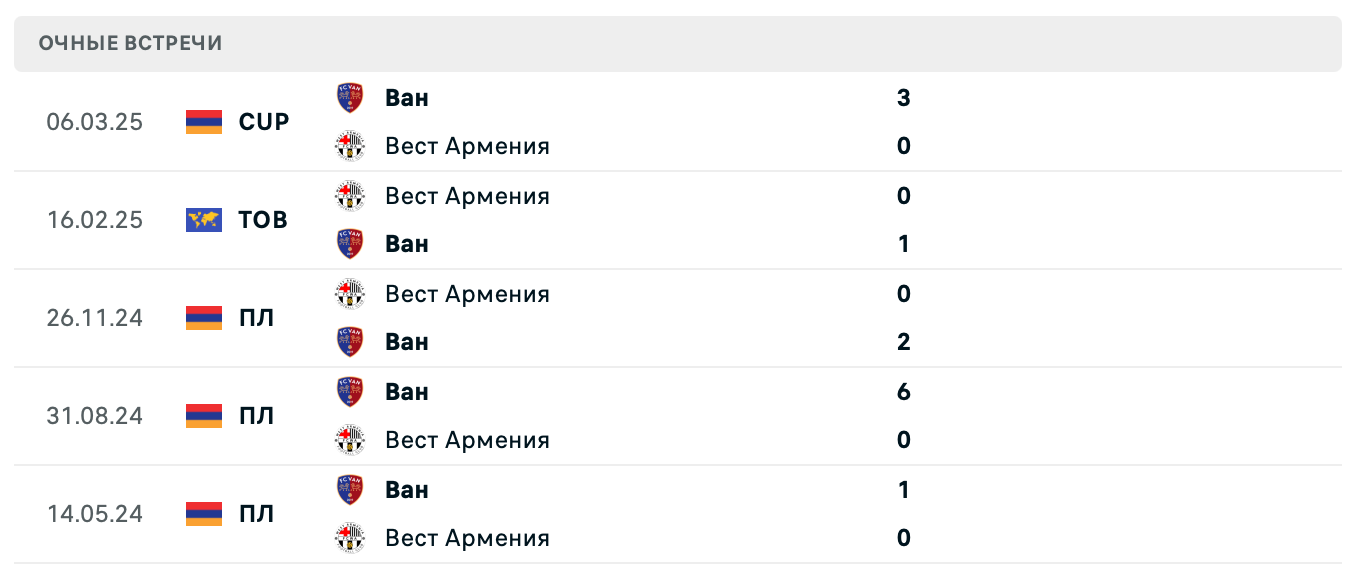Click the Ван crest in the 06.03.25 match
The image size is (1358, 578).
tap(350, 97)
